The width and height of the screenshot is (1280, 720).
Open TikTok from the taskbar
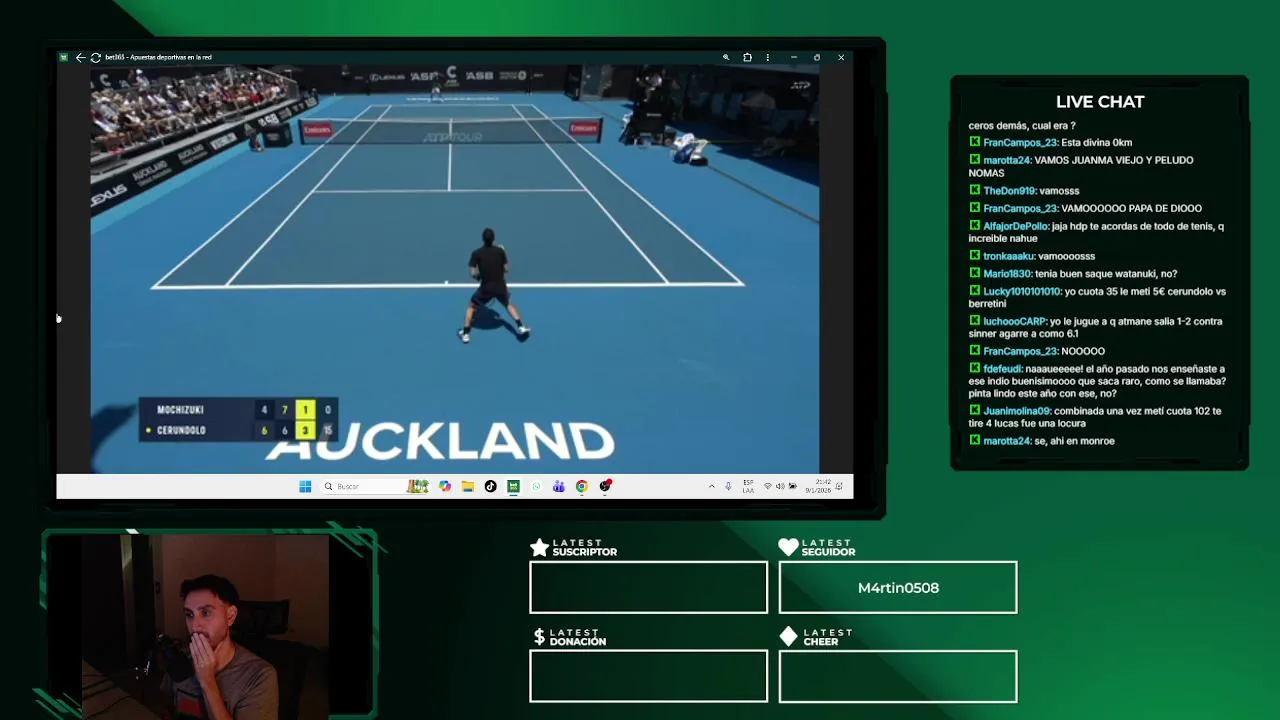point(490,486)
